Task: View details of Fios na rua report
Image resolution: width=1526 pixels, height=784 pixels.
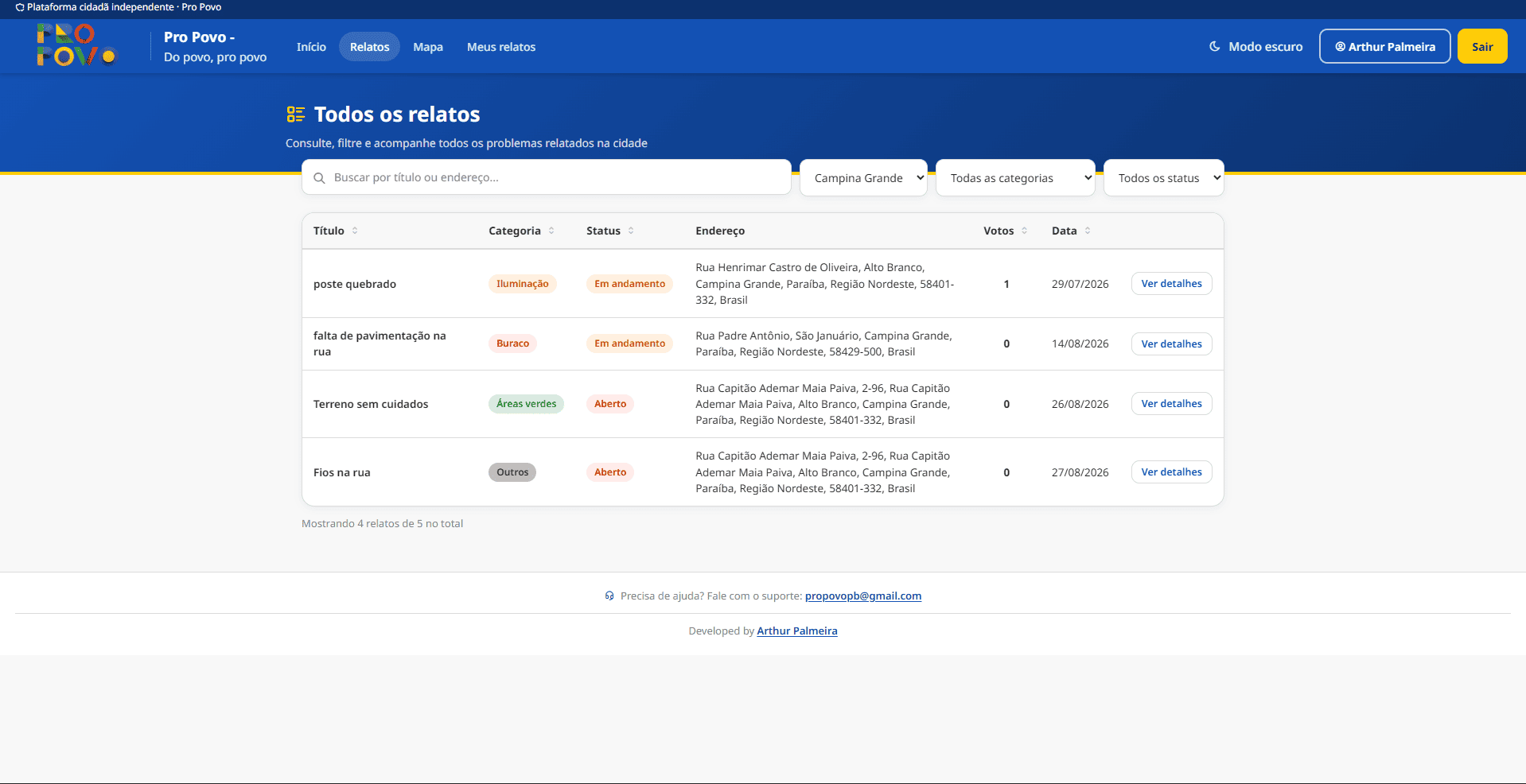Action: 1171,472
